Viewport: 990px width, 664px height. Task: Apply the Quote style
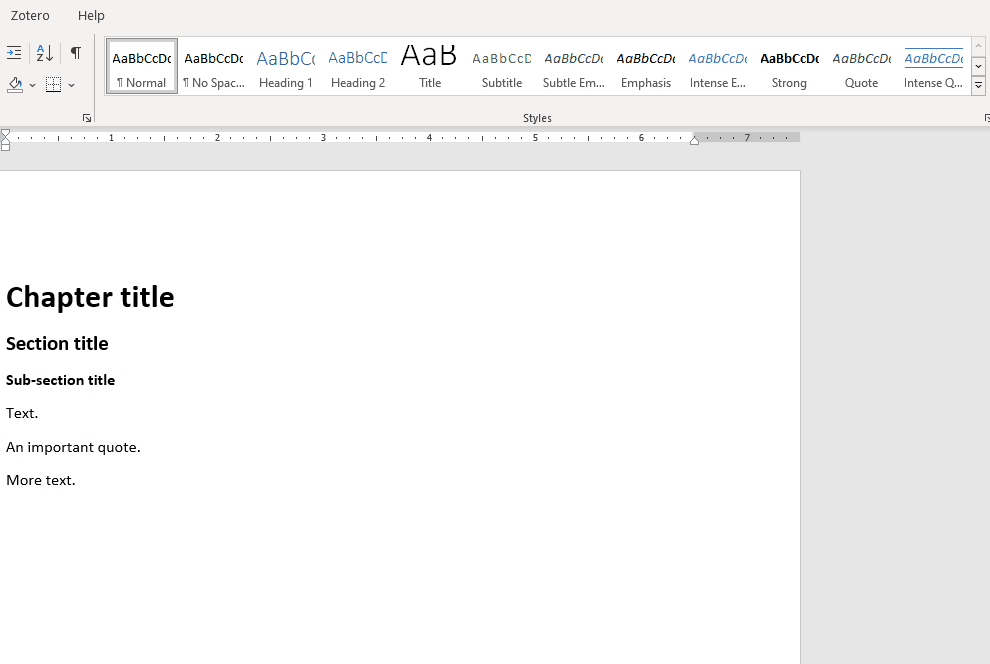[861, 66]
